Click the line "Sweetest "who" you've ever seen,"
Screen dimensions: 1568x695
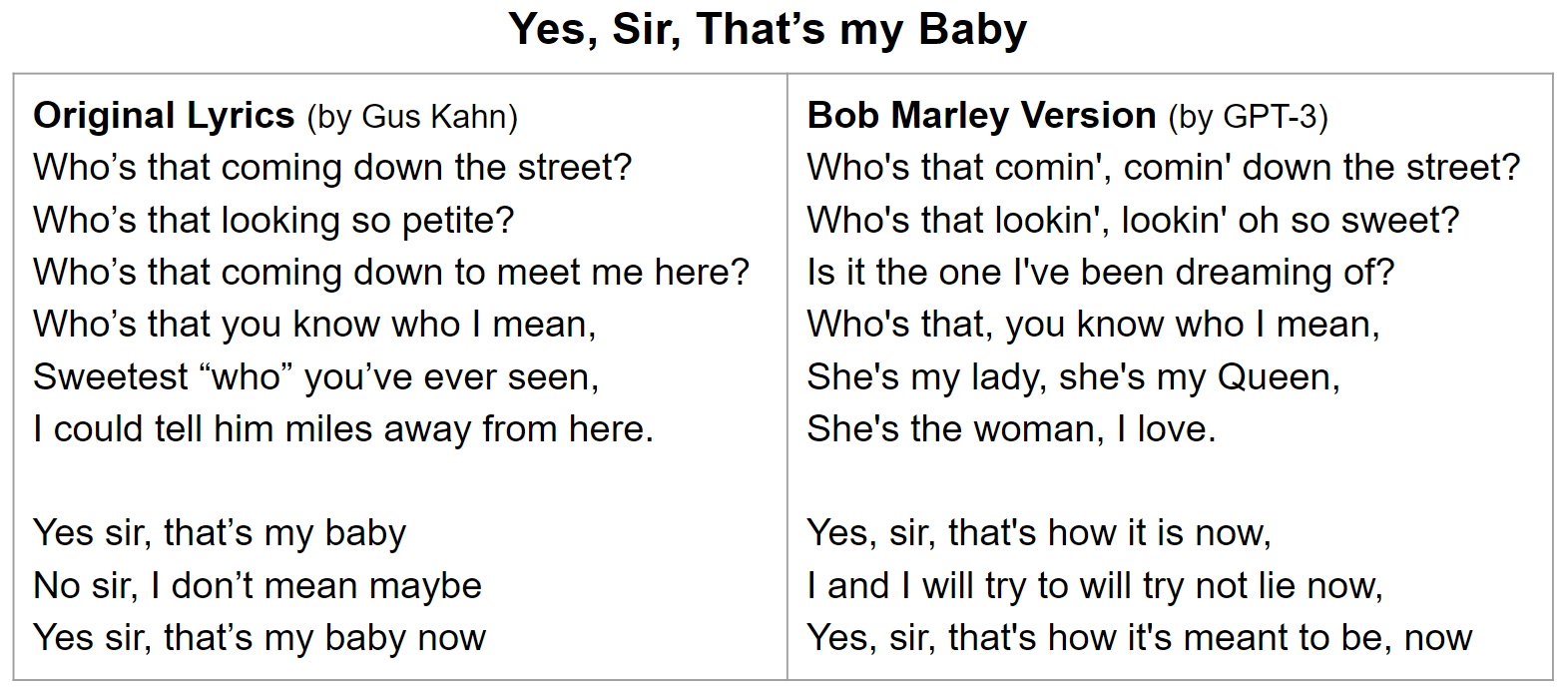tap(315, 377)
